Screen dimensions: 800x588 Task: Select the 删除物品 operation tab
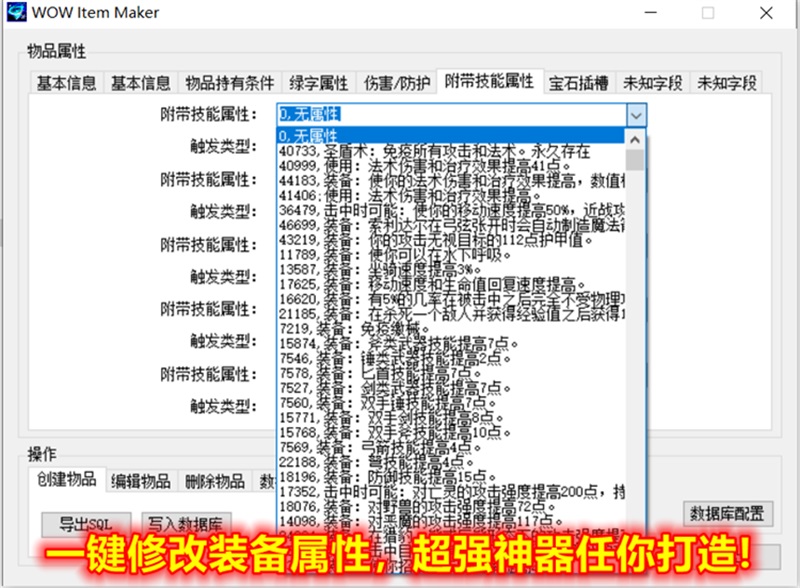(x=215, y=481)
